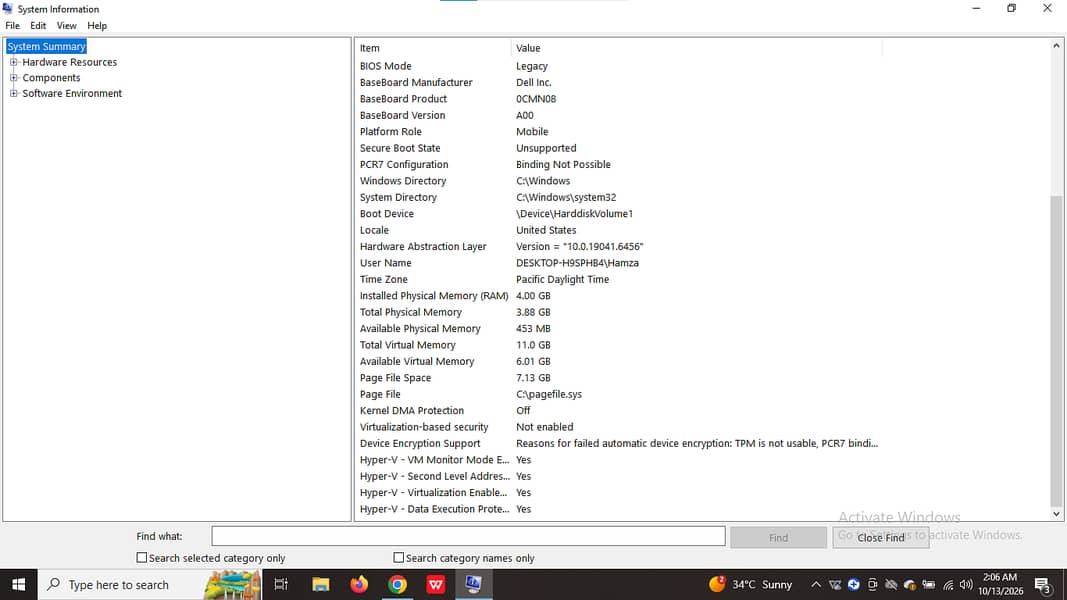
Task: Select the Boot Device row
Action: pyautogui.click(x=619, y=214)
